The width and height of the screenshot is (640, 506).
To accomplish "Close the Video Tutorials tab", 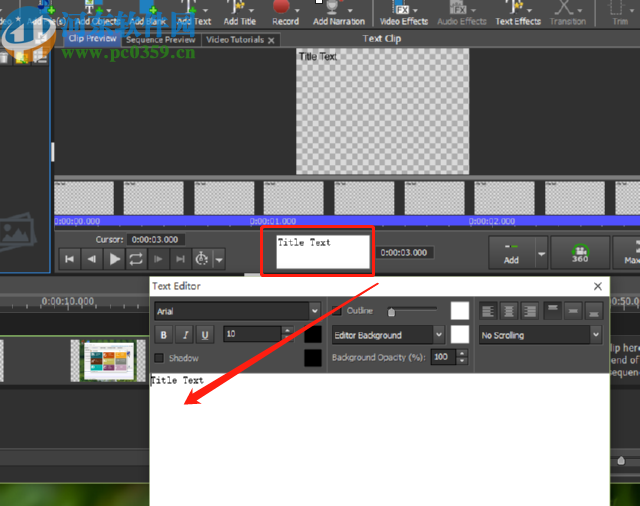I will [x=271, y=40].
